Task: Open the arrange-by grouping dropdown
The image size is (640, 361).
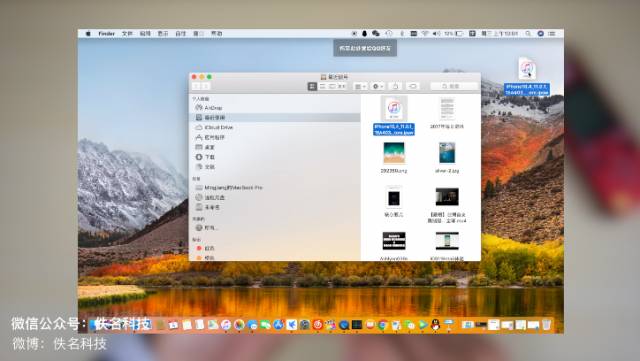Action: tap(360, 86)
